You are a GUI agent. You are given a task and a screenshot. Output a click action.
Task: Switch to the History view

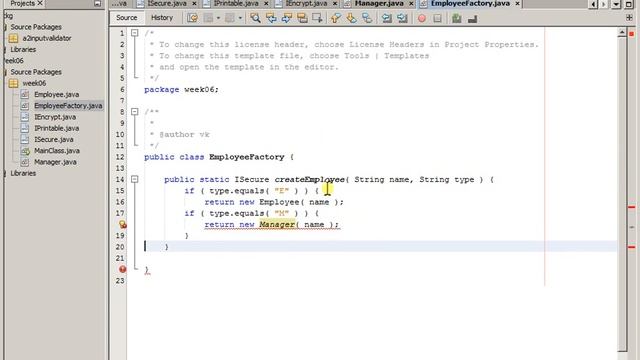162,18
